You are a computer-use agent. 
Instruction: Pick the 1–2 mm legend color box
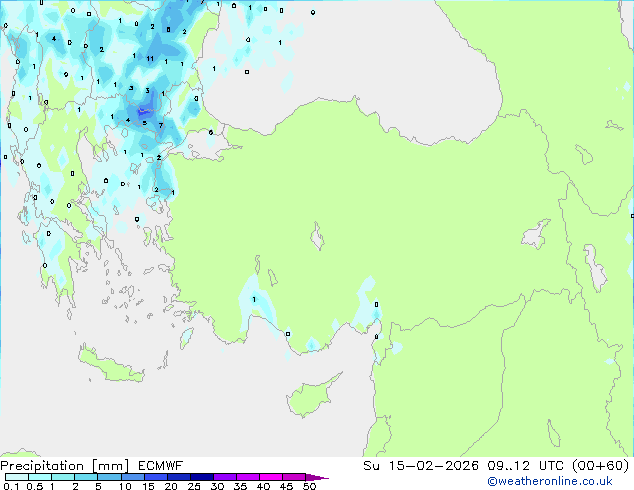point(63,477)
